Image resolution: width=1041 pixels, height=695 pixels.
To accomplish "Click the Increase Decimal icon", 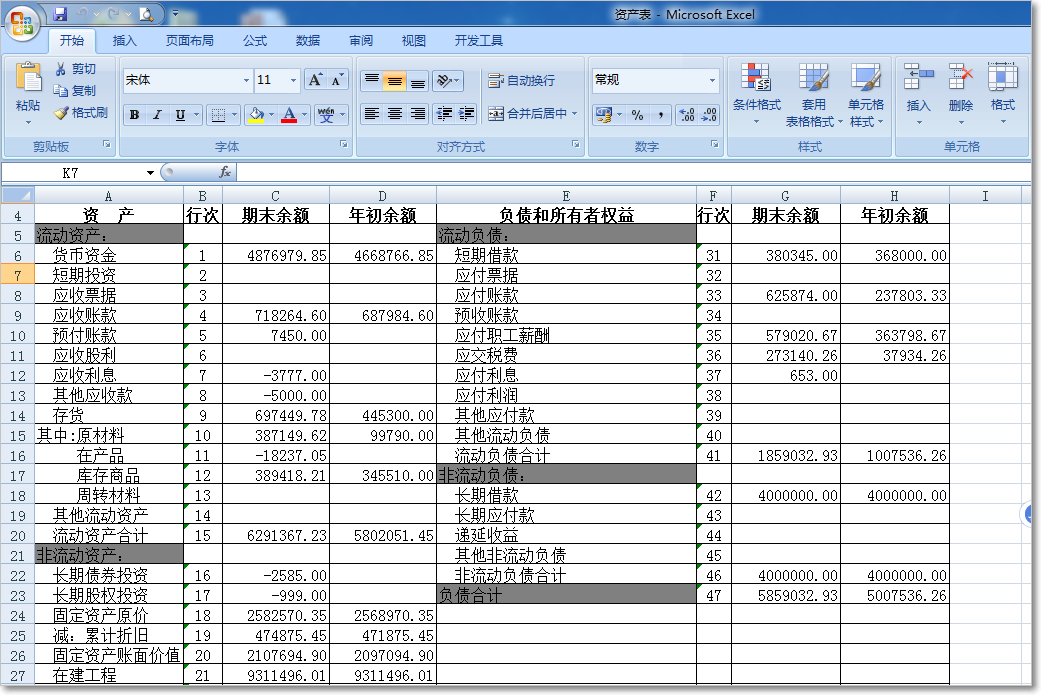I will tap(686, 115).
